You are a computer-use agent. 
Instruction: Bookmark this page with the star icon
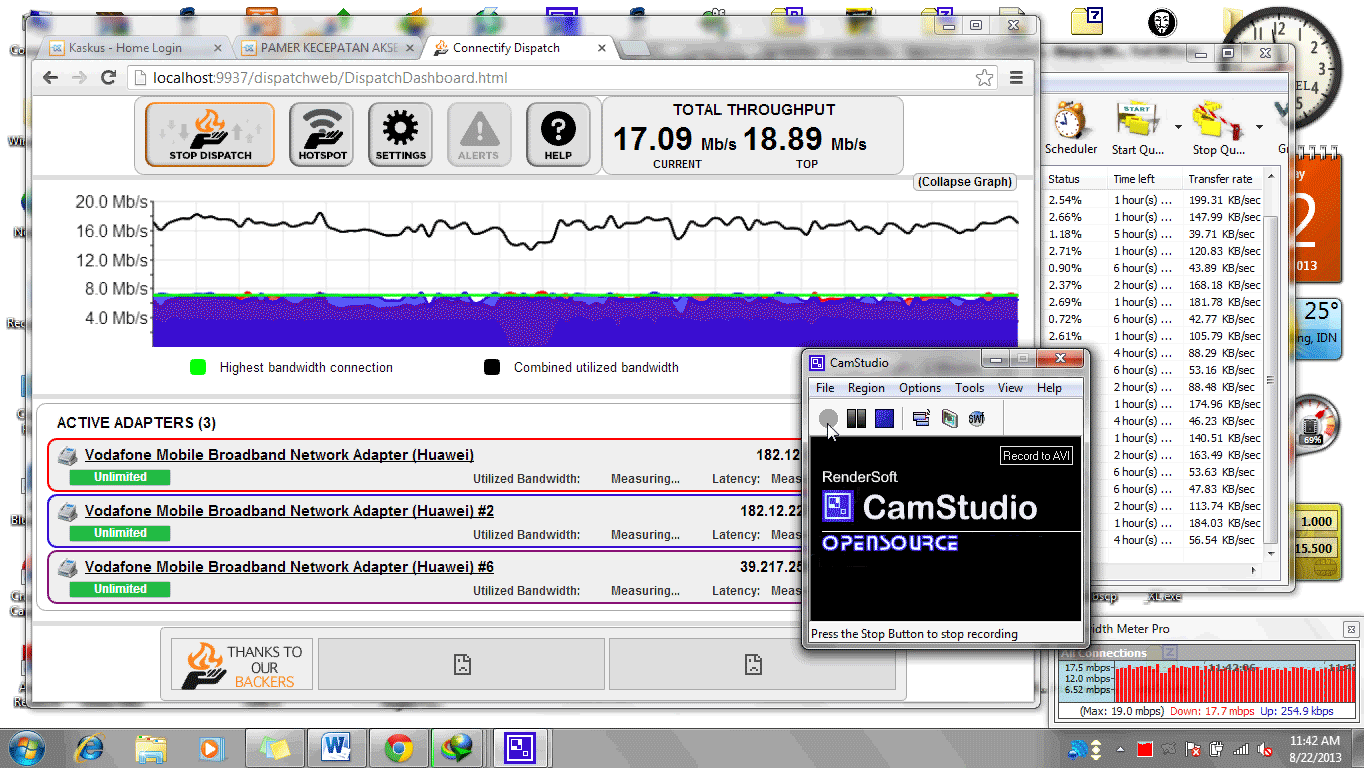click(x=984, y=78)
